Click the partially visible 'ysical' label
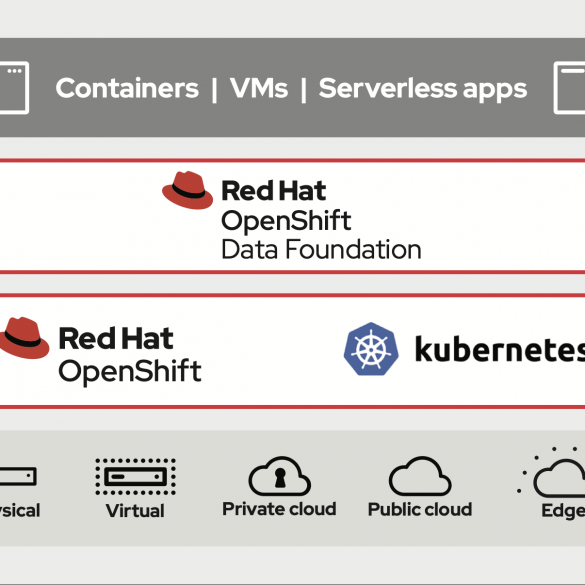Screen dimensions: 585x585 (20, 511)
